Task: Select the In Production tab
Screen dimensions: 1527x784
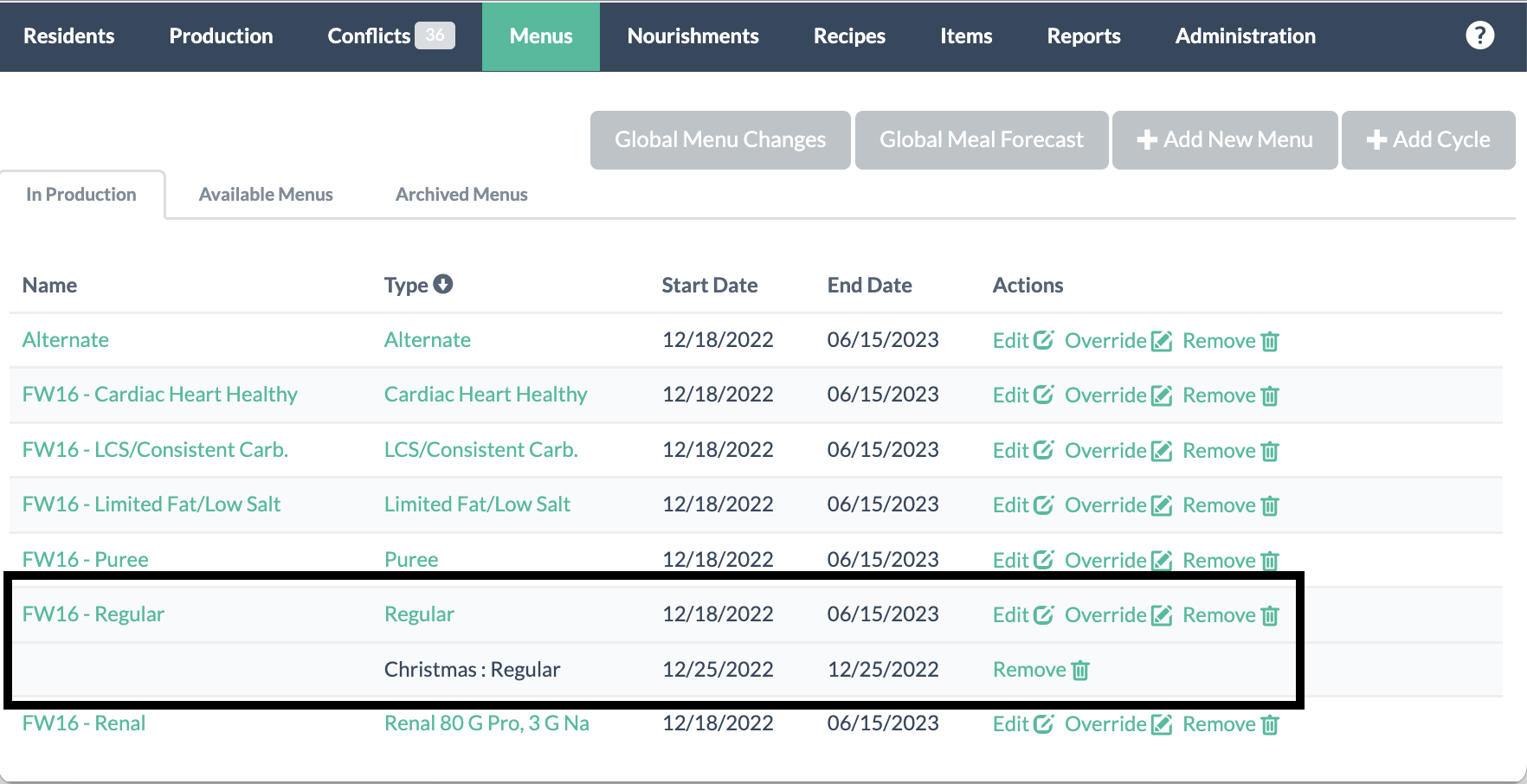Action: tap(81, 195)
